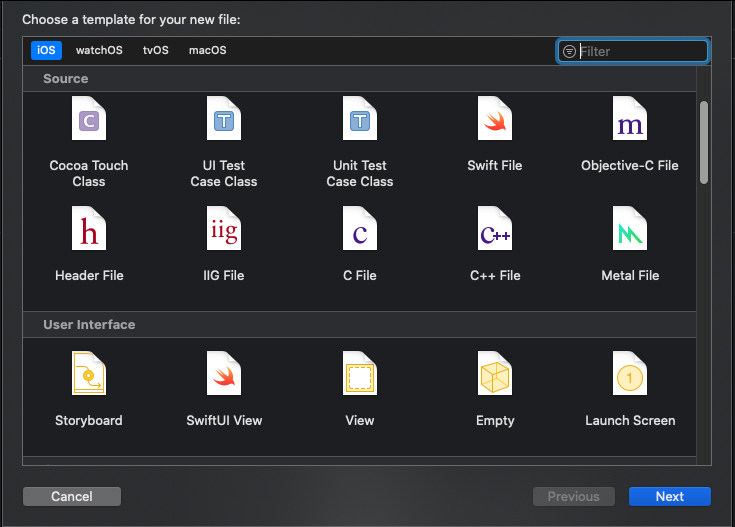Switch to the iOS platform tab
This screenshot has height=527, width=735.
click(46, 50)
